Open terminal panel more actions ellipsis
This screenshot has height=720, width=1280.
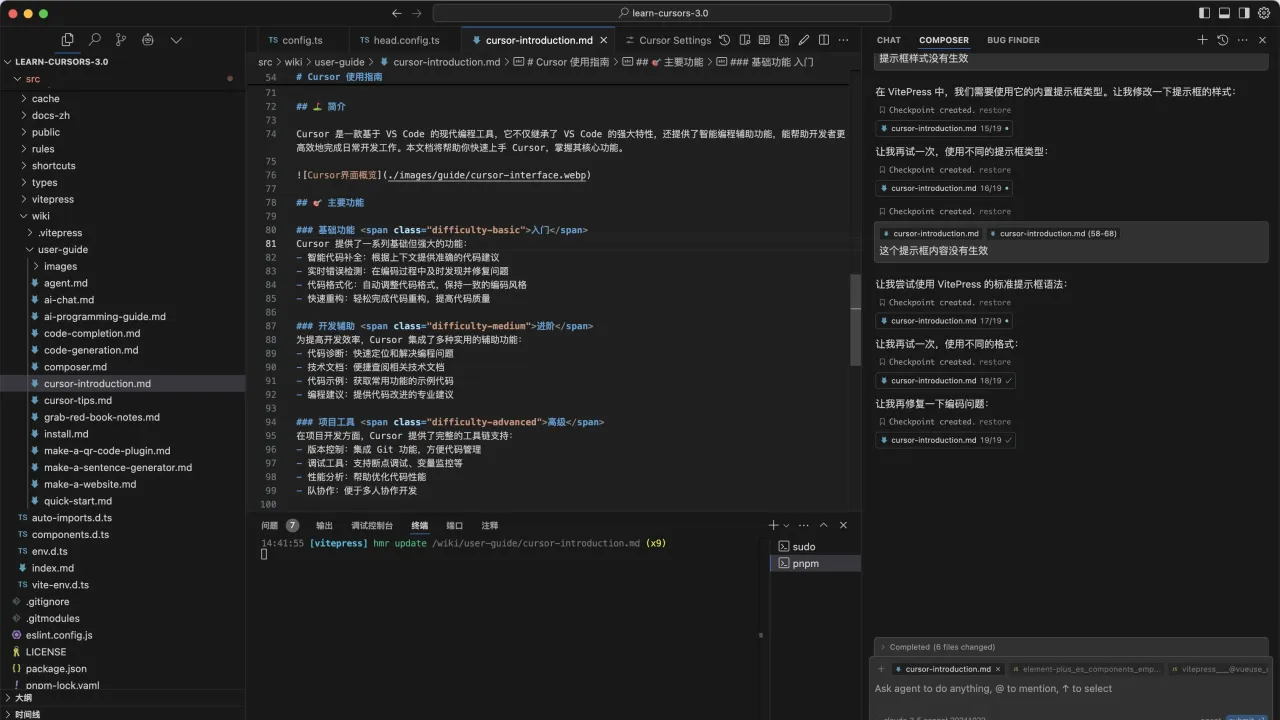tap(803, 525)
